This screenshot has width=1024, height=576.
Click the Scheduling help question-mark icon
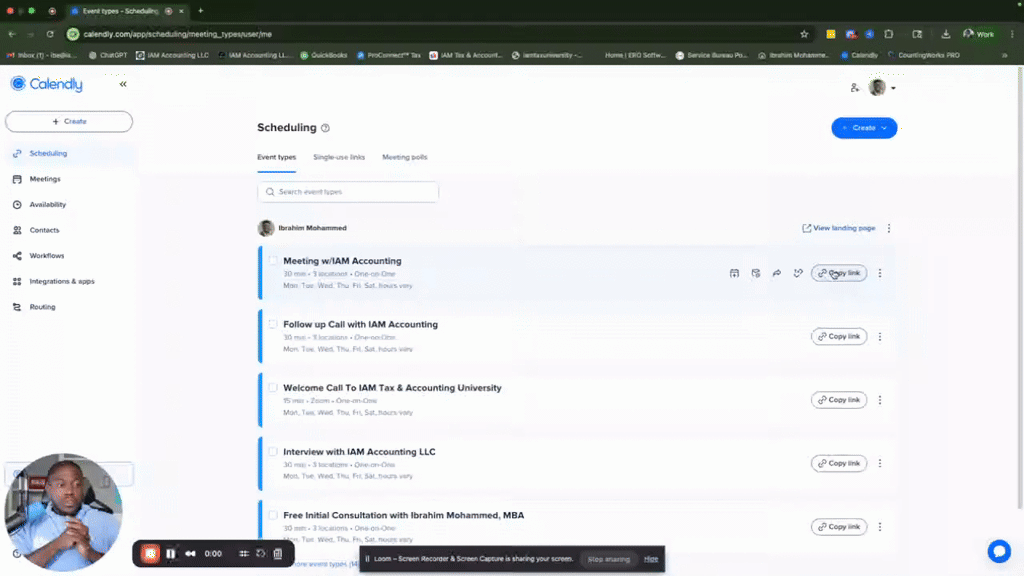click(325, 128)
